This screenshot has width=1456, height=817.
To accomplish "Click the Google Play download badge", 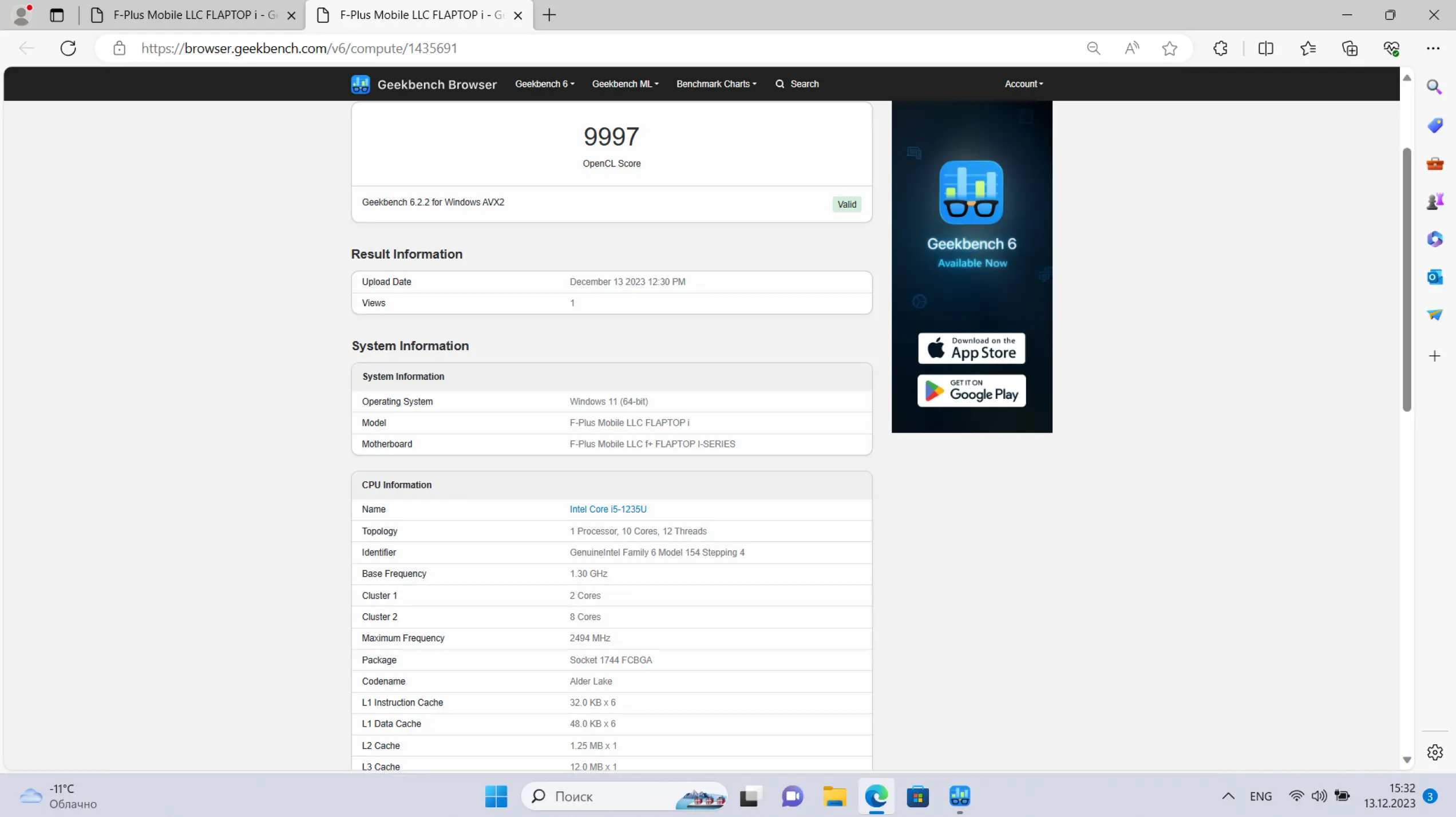I will [971, 391].
